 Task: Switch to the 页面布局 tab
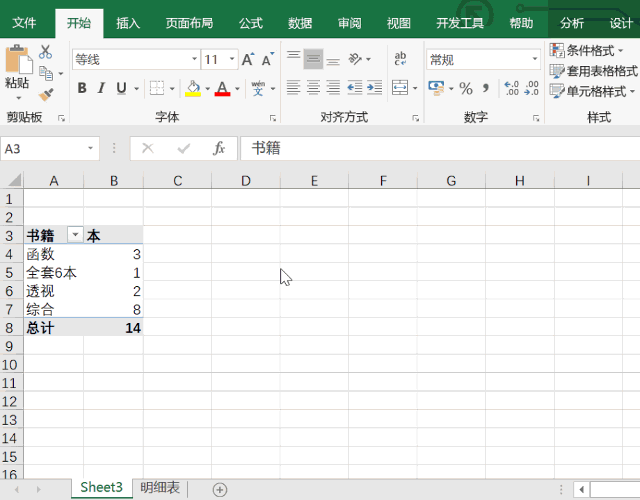[189, 23]
